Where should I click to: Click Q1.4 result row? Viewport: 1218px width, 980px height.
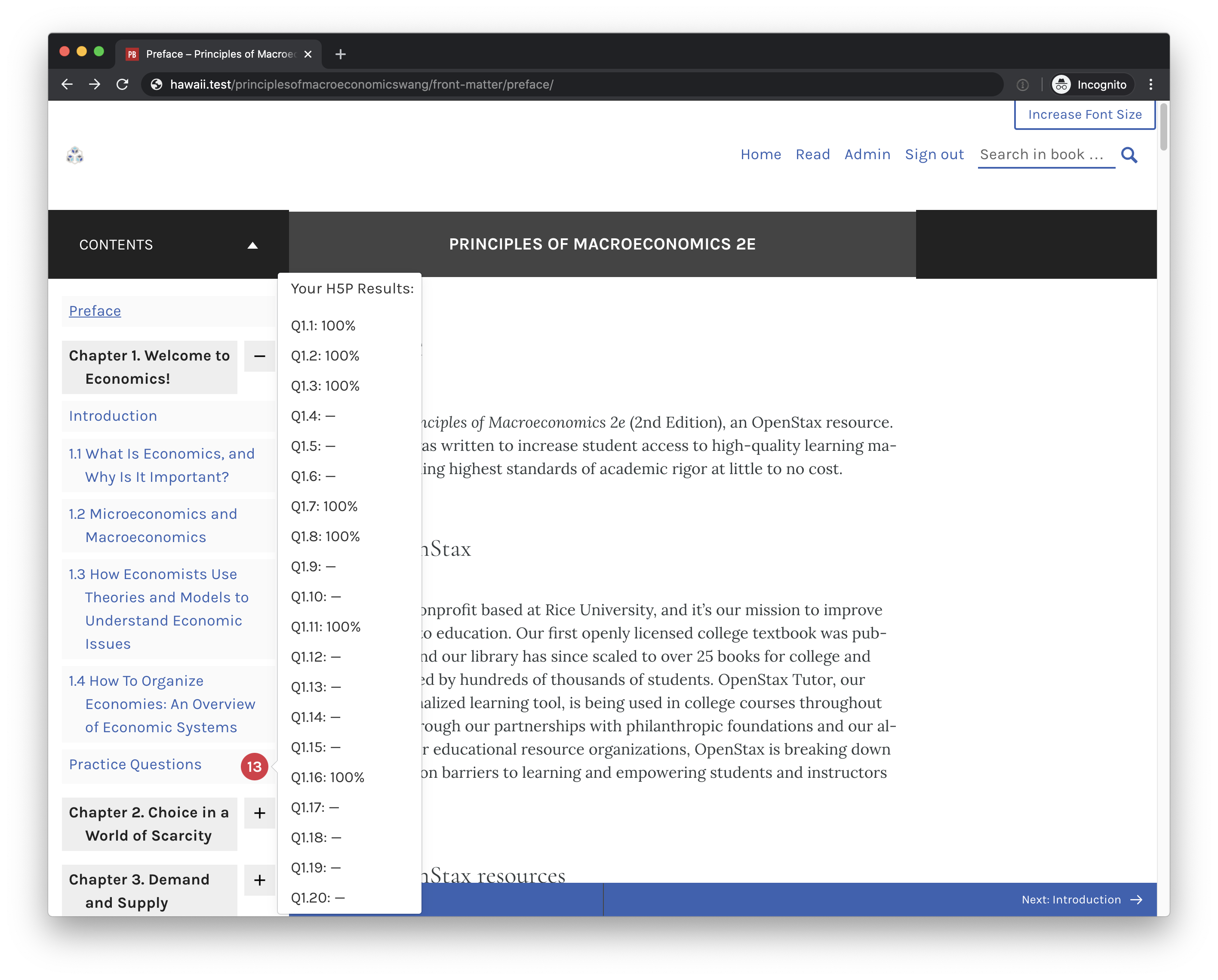(313, 416)
